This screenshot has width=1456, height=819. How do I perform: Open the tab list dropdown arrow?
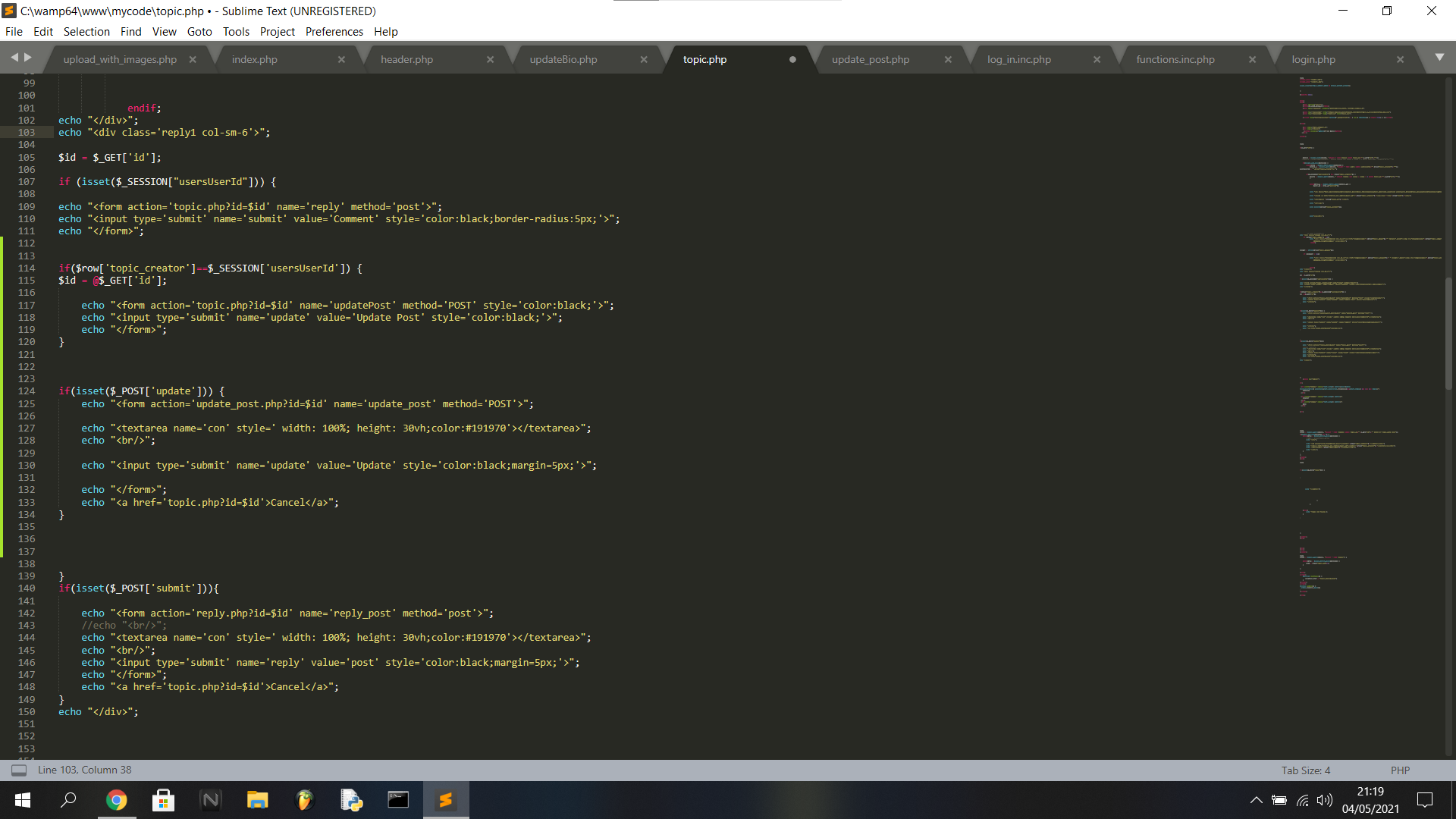(x=1439, y=58)
